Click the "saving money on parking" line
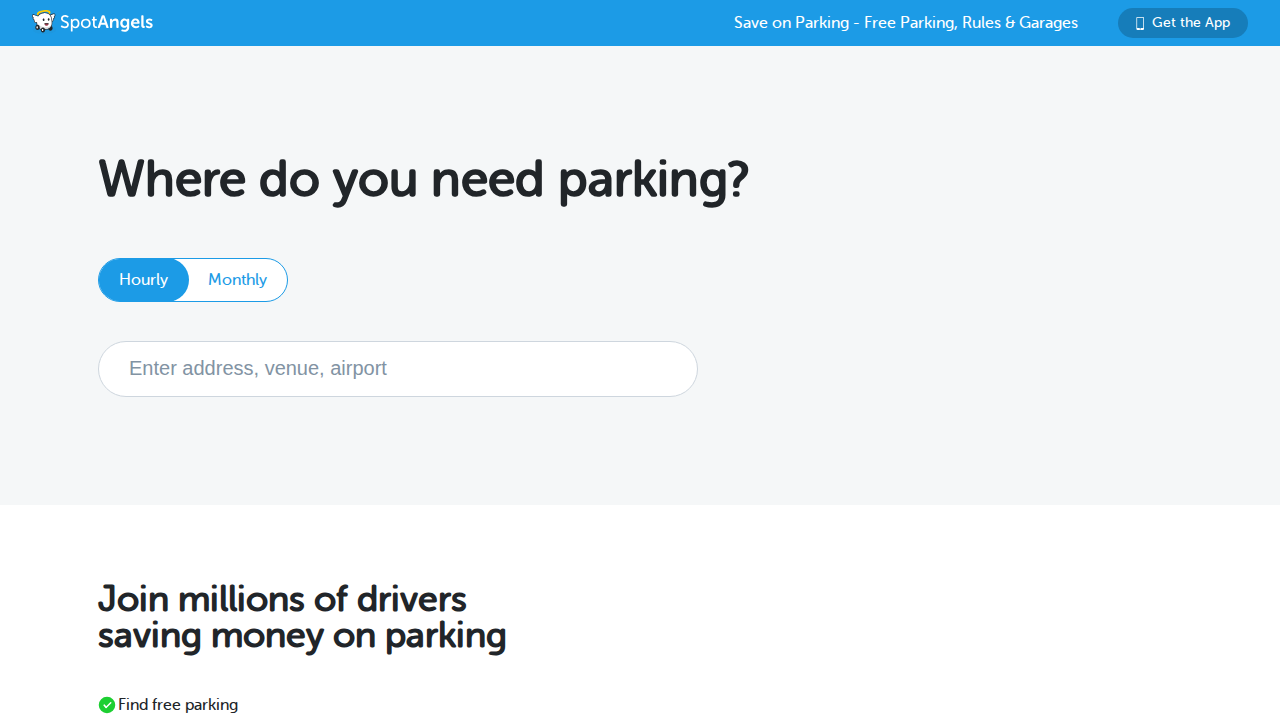The image size is (1280, 720). click(x=302, y=636)
